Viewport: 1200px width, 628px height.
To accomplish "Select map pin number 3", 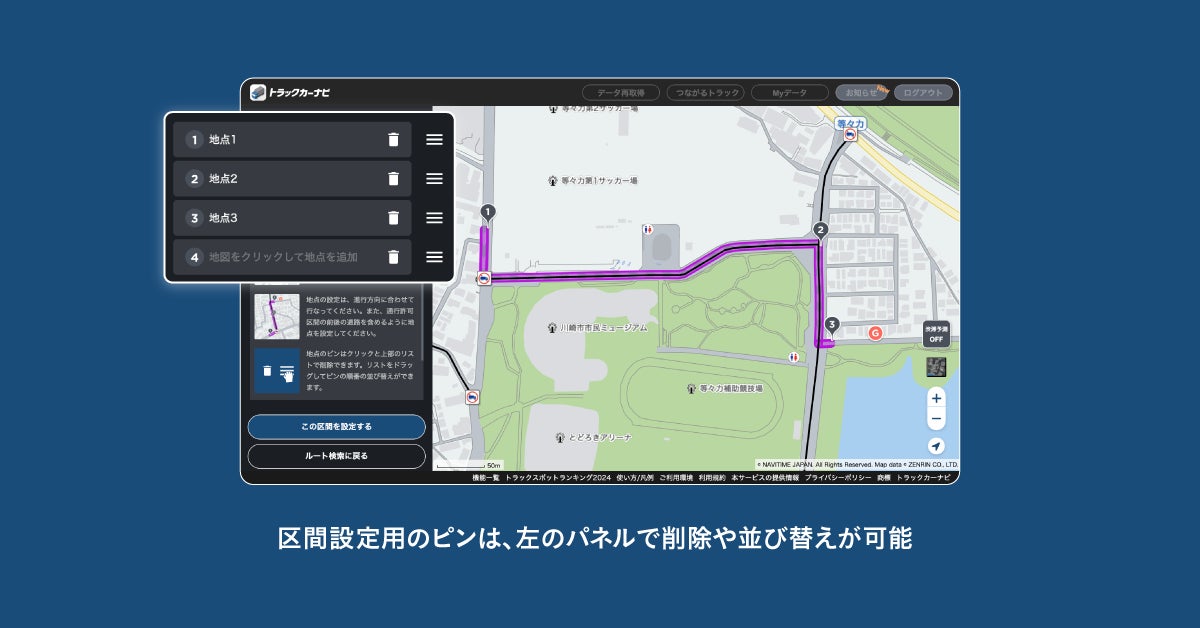I will pyautogui.click(x=831, y=325).
